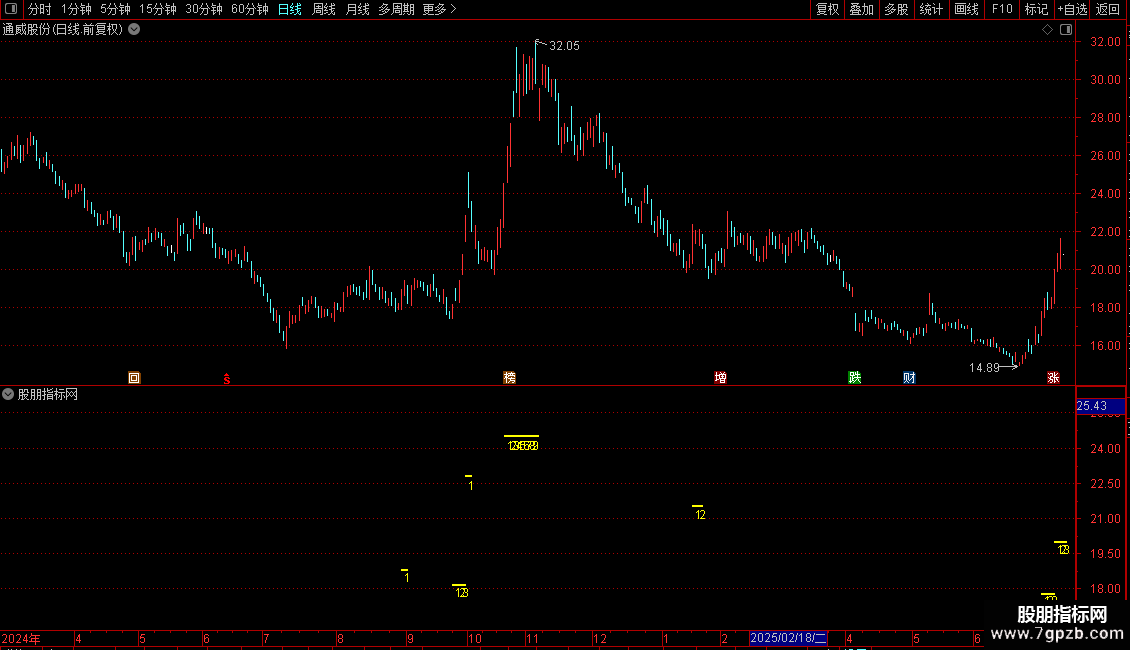The image size is (1130, 650).
Task: Click the 32.05 high price label
Action: (x=564, y=46)
